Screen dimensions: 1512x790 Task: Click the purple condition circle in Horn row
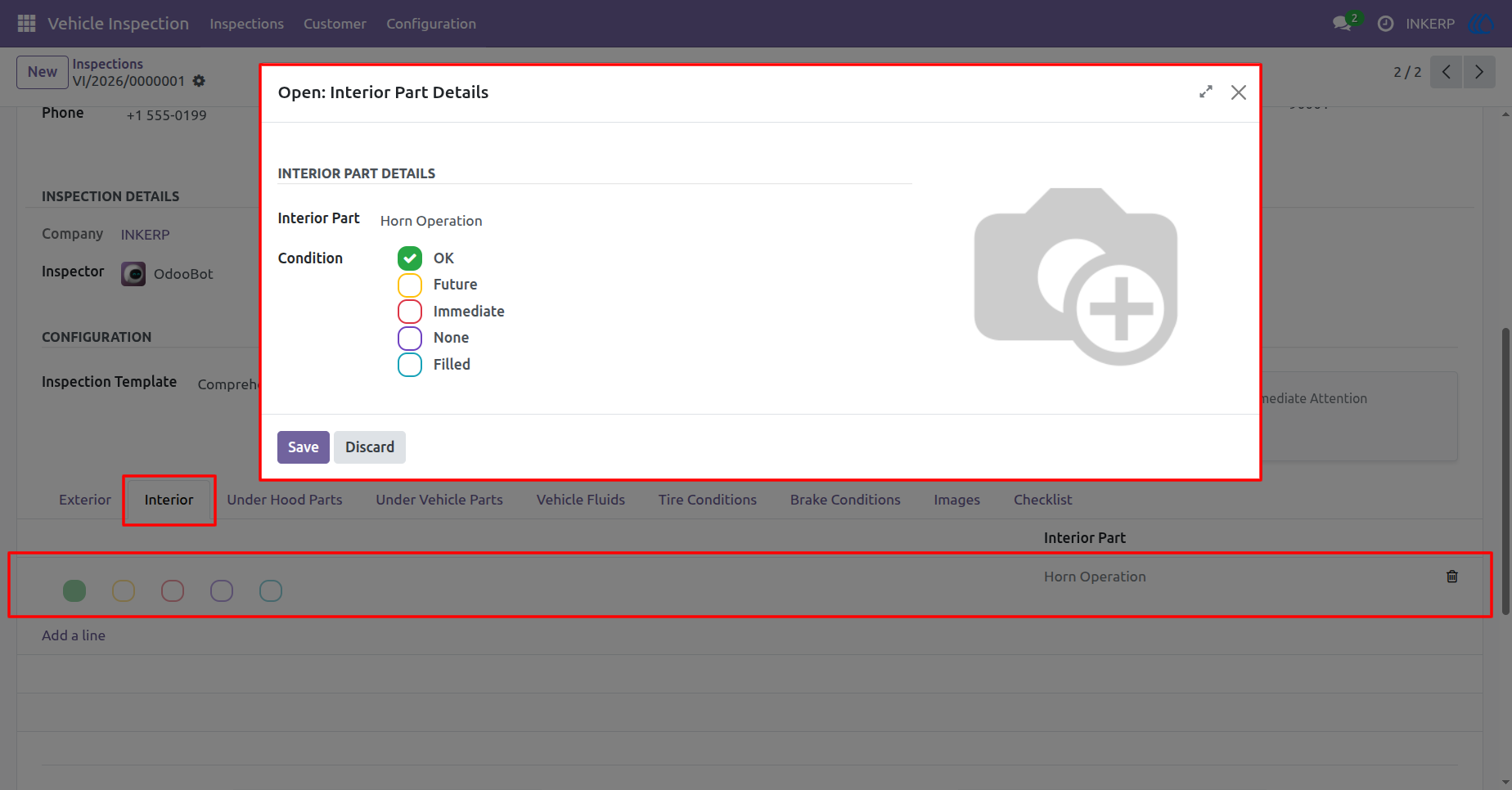pyautogui.click(x=222, y=590)
